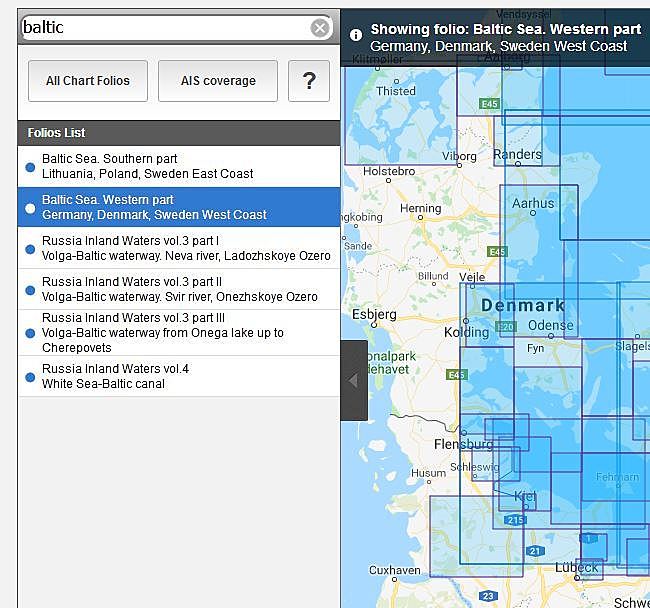Image resolution: width=650 pixels, height=608 pixels.
Task: Click Husum on the map
Action: point(428,473)
